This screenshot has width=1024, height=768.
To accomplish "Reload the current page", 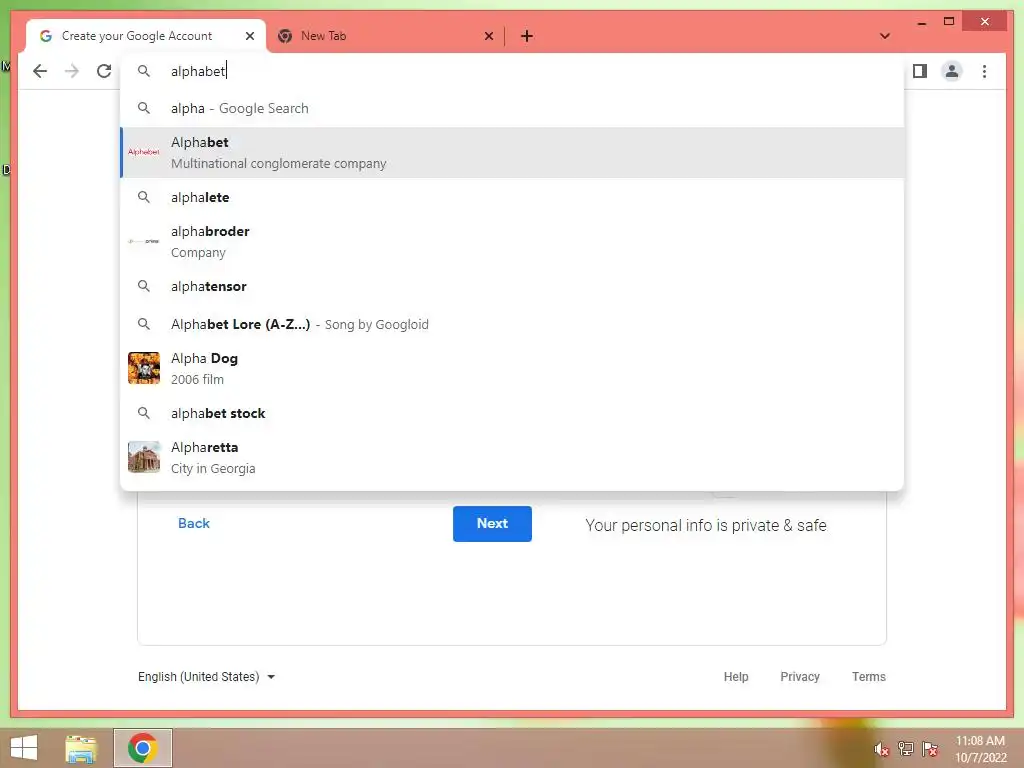I will point(104,71).
